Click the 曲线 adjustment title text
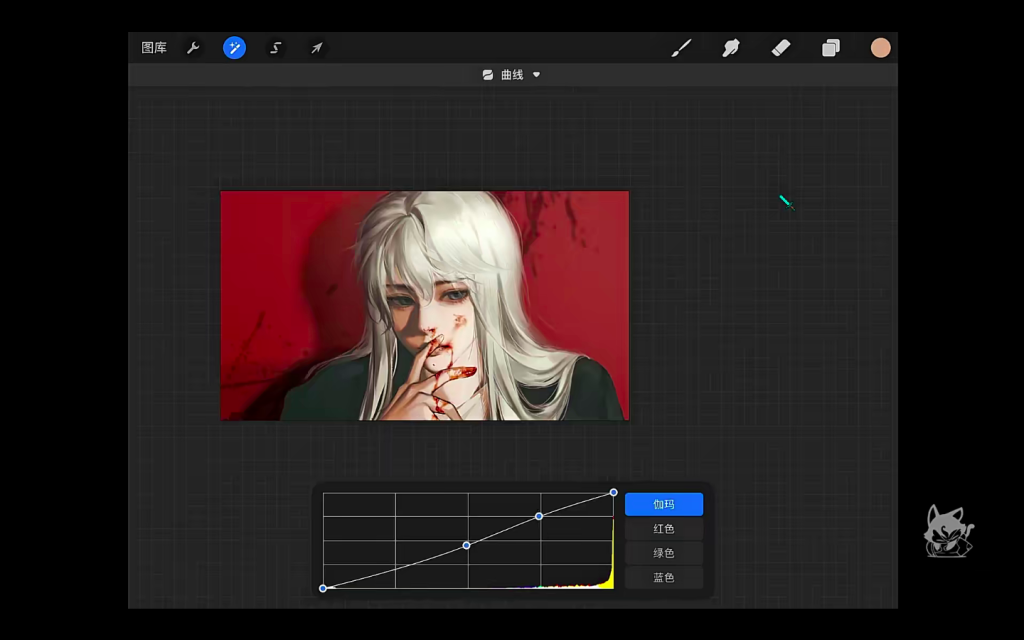The height and width of the screenshot is (640, 1024). (x=512, y=75)
